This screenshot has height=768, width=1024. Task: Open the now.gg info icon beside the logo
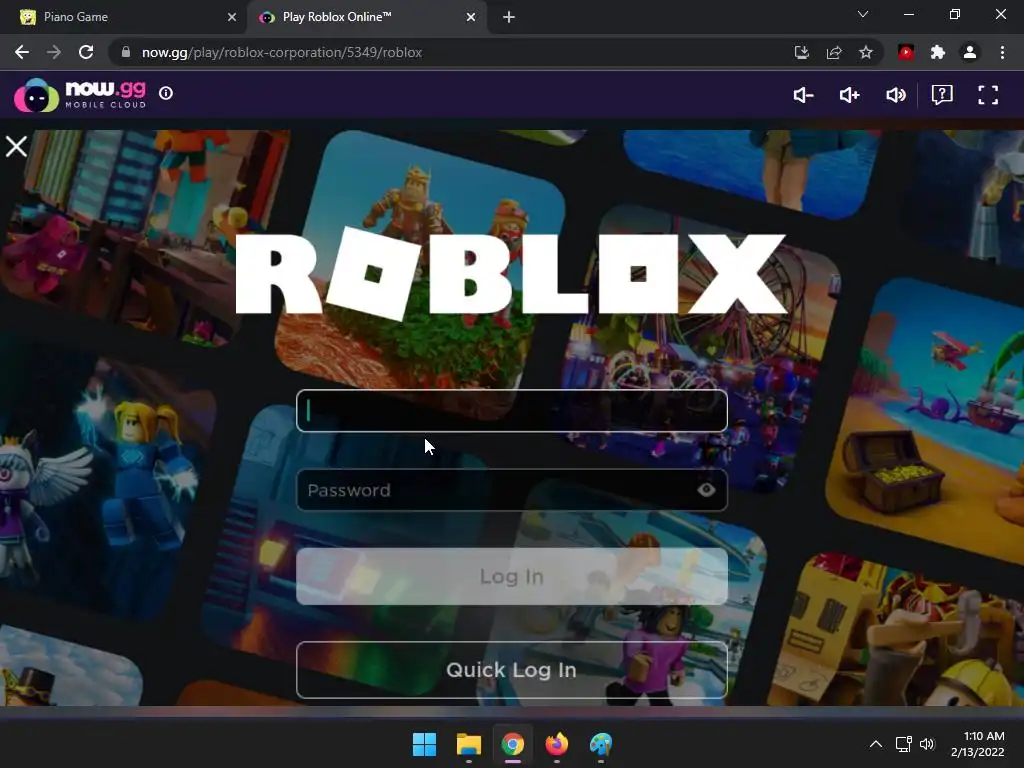(166, 93)
